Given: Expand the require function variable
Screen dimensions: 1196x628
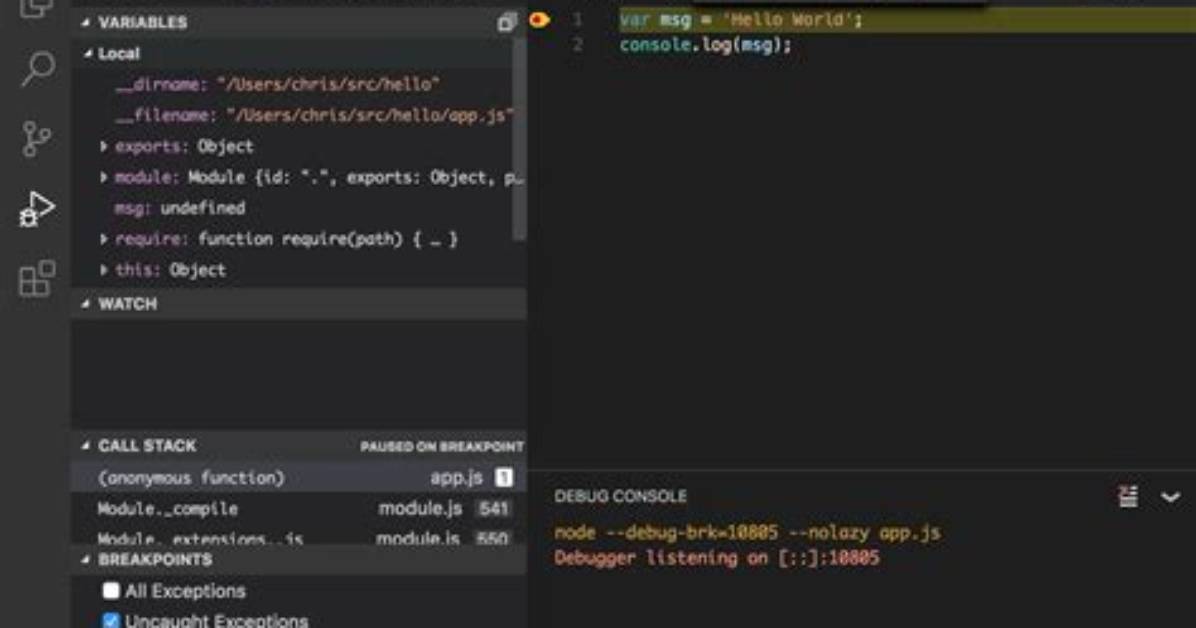Looking at the screenshot, I should pyautogui.click(x=104, y=239).
